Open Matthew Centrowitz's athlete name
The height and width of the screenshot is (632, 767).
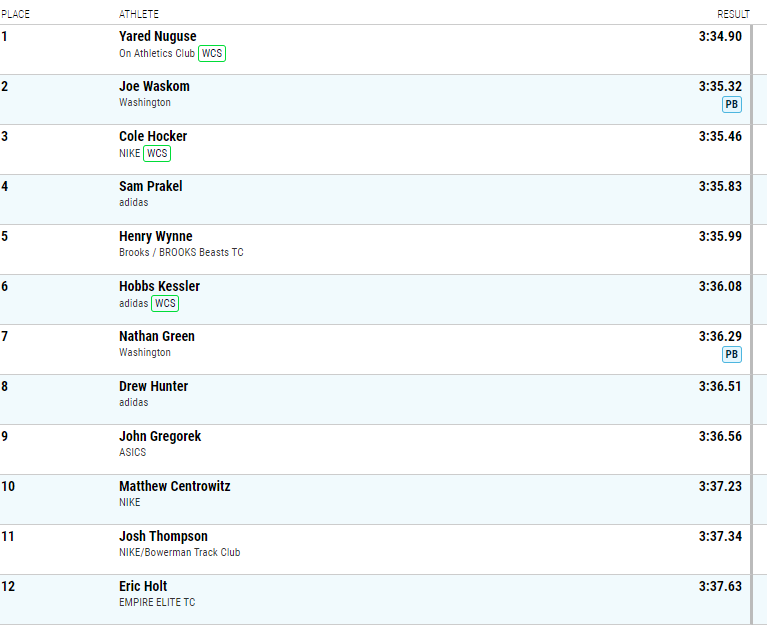click(175, 486)
